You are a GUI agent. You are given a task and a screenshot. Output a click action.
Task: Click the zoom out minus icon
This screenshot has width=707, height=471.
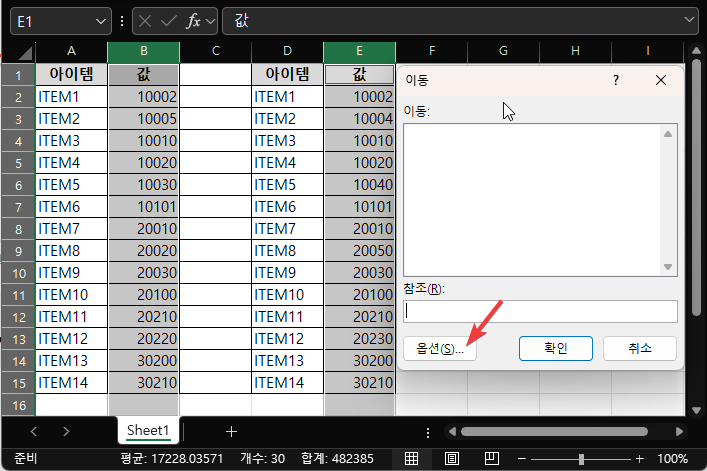pyautogui.click(x=522, y=459)
